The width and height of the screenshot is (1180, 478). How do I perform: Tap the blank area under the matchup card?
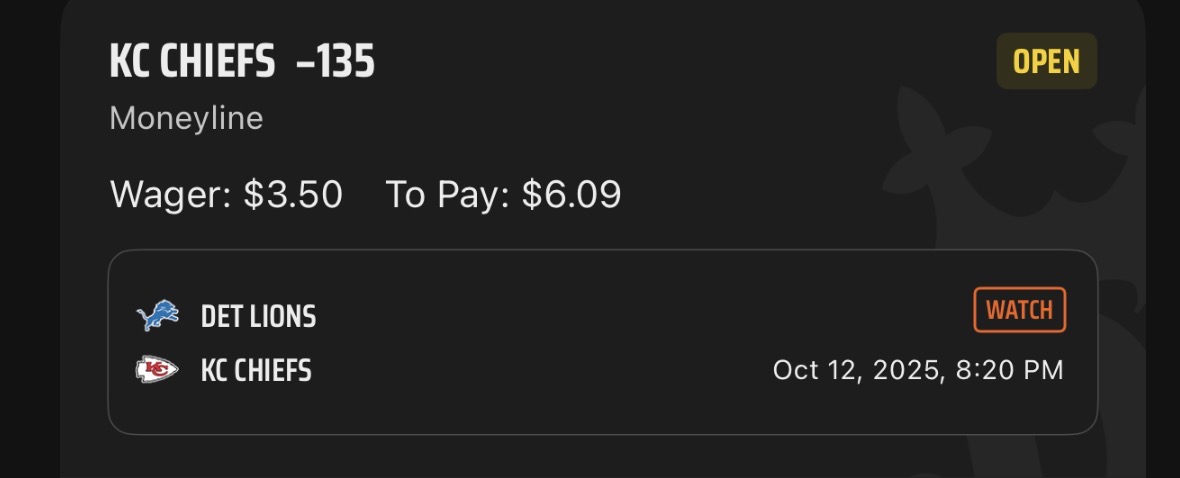(600, 456)
